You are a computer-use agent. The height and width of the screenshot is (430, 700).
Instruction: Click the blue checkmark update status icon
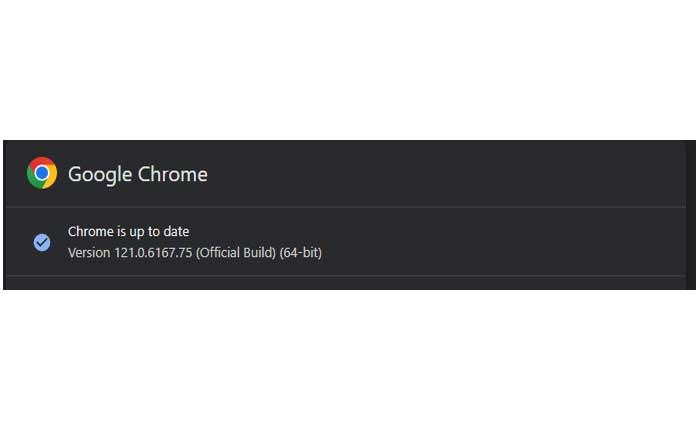click(42, 242)
